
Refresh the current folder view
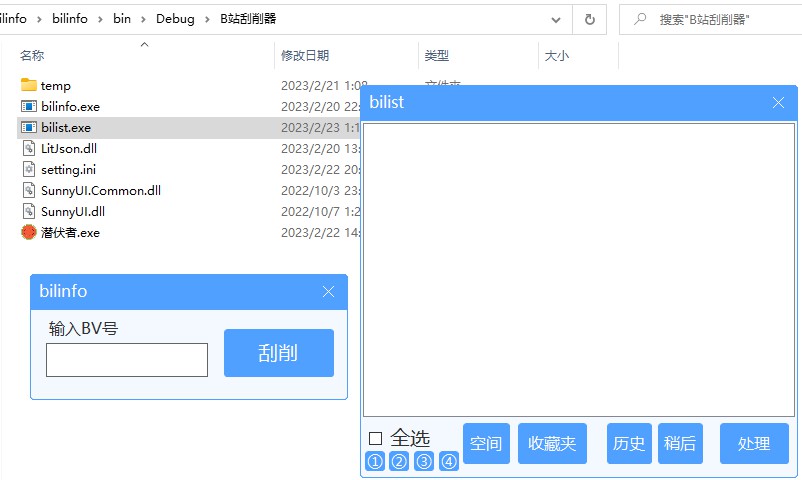(589, 19)
